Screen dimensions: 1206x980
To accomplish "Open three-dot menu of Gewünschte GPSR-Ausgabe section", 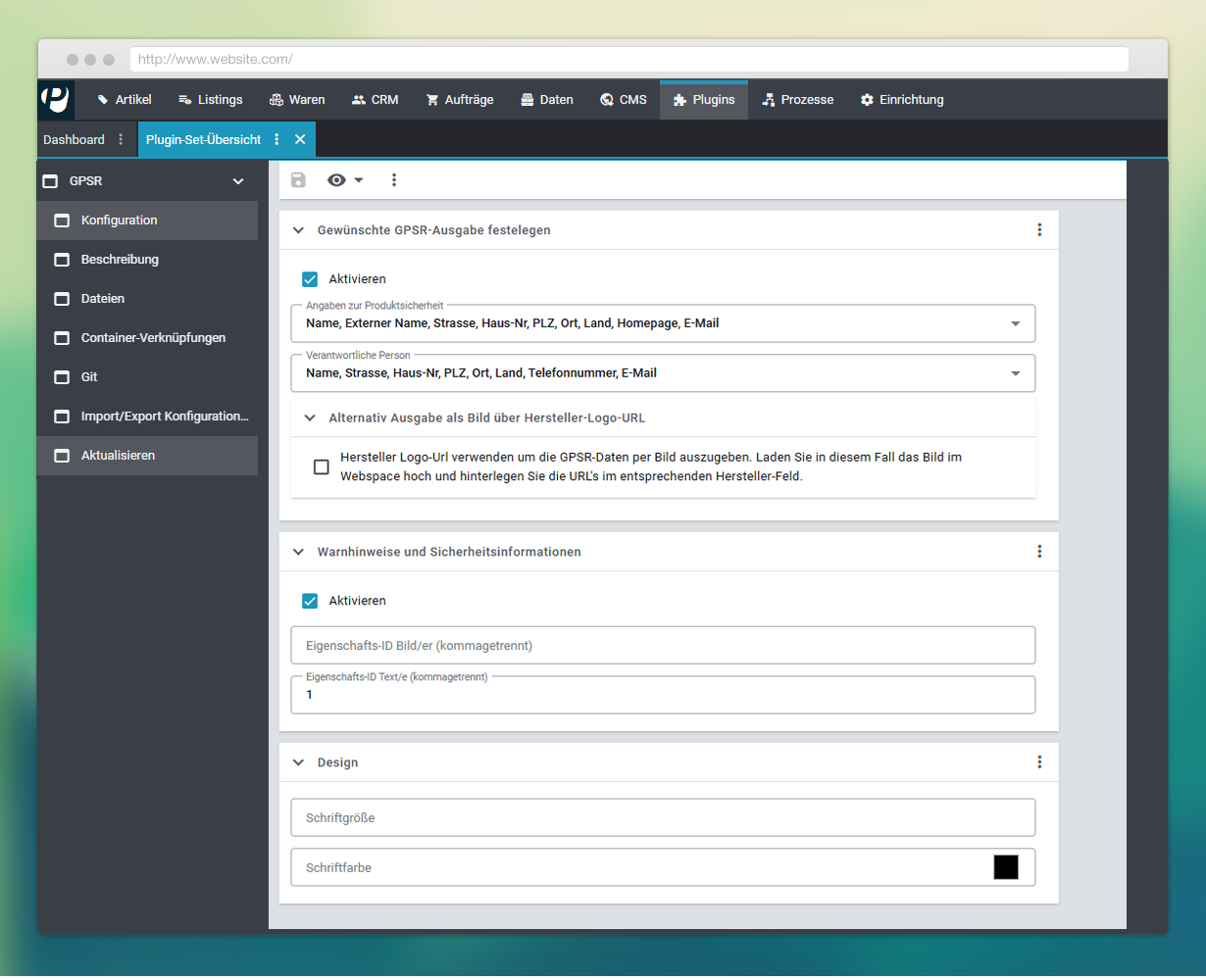I will (x=1039, y=230).
